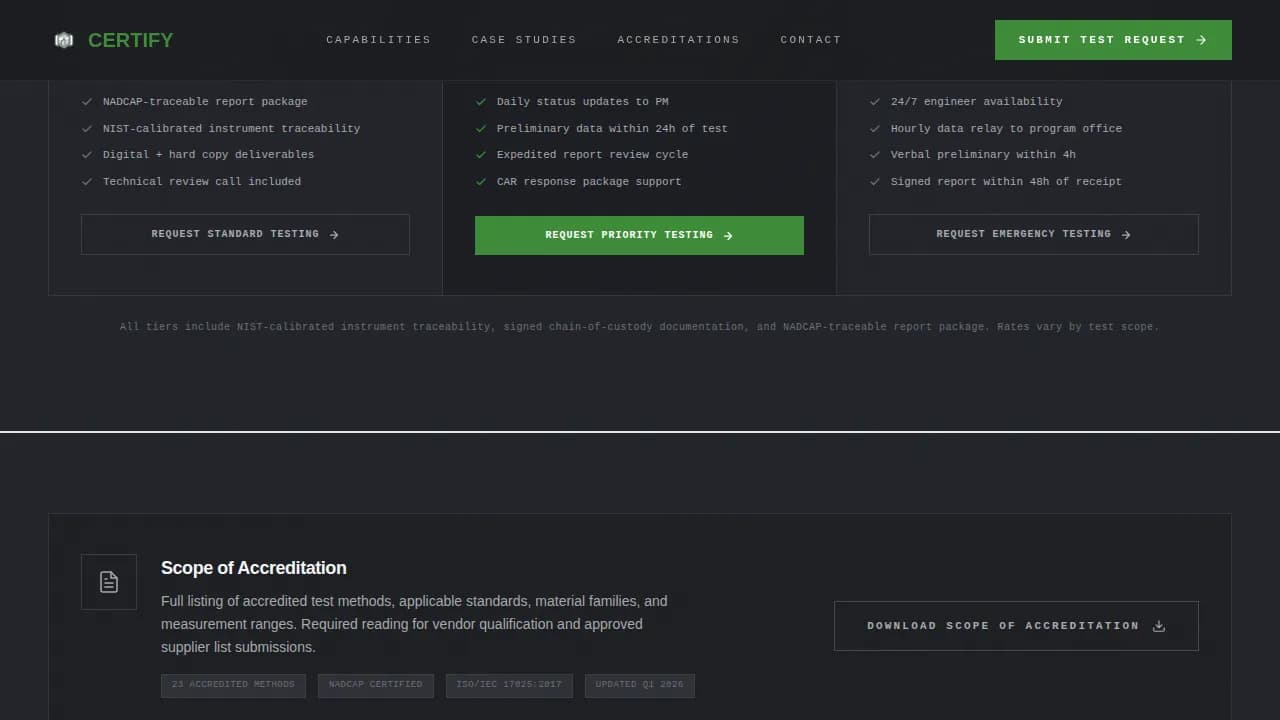This screenshot has width=1280, height=720.
Task: Expand the Capabilities navigation menu
Action: click(x=378, y=39)
